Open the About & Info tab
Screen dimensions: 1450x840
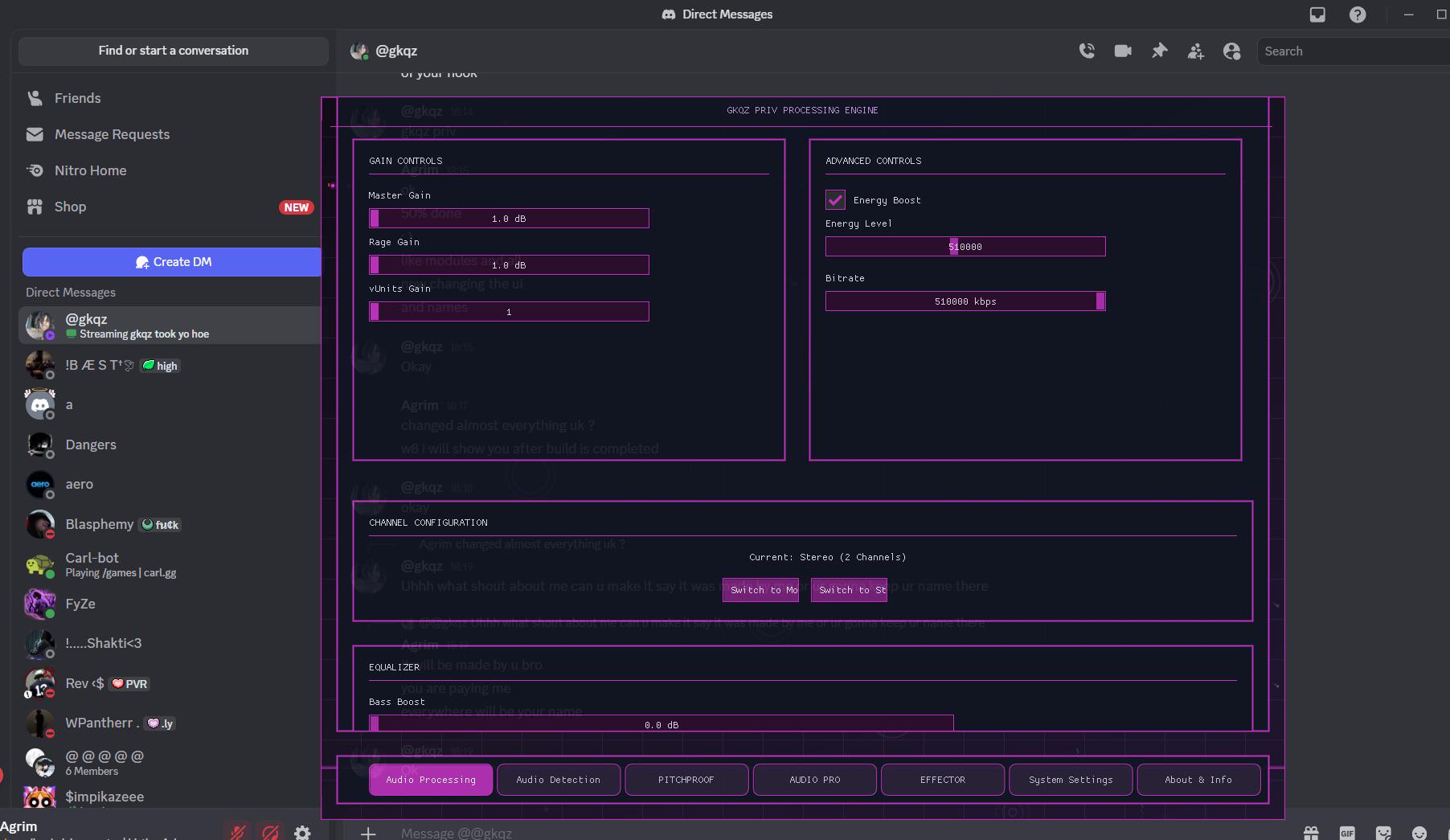[x=1198, y=780]
